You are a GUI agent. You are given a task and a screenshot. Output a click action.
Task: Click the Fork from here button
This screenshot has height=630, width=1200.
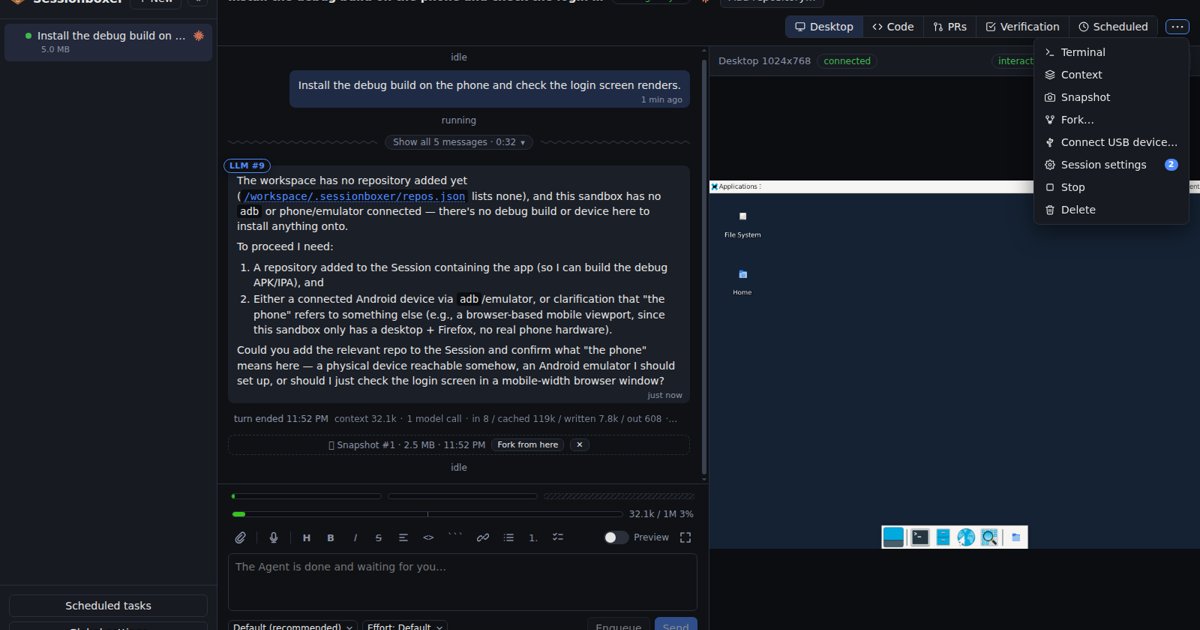tap(527, 445)
